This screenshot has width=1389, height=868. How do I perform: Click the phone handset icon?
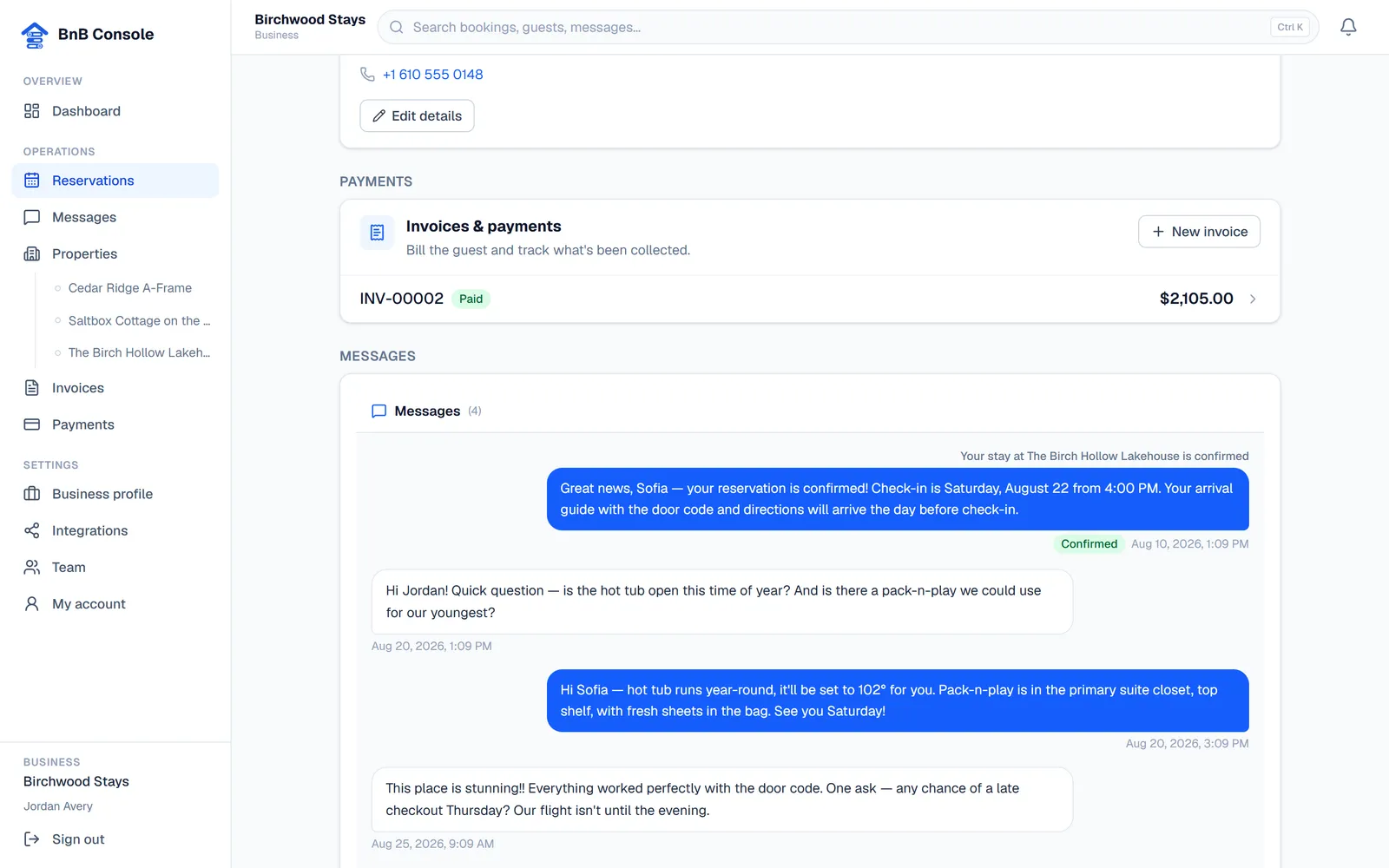[368, 75]
